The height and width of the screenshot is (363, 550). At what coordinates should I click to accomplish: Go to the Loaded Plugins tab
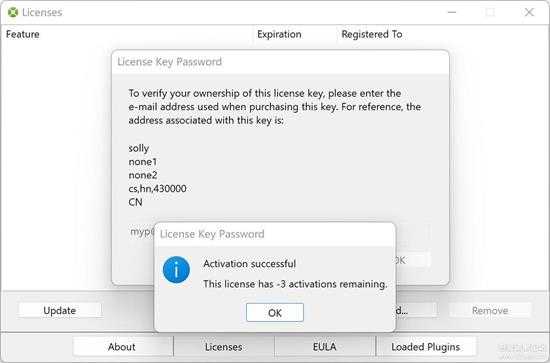click(425, 347)
